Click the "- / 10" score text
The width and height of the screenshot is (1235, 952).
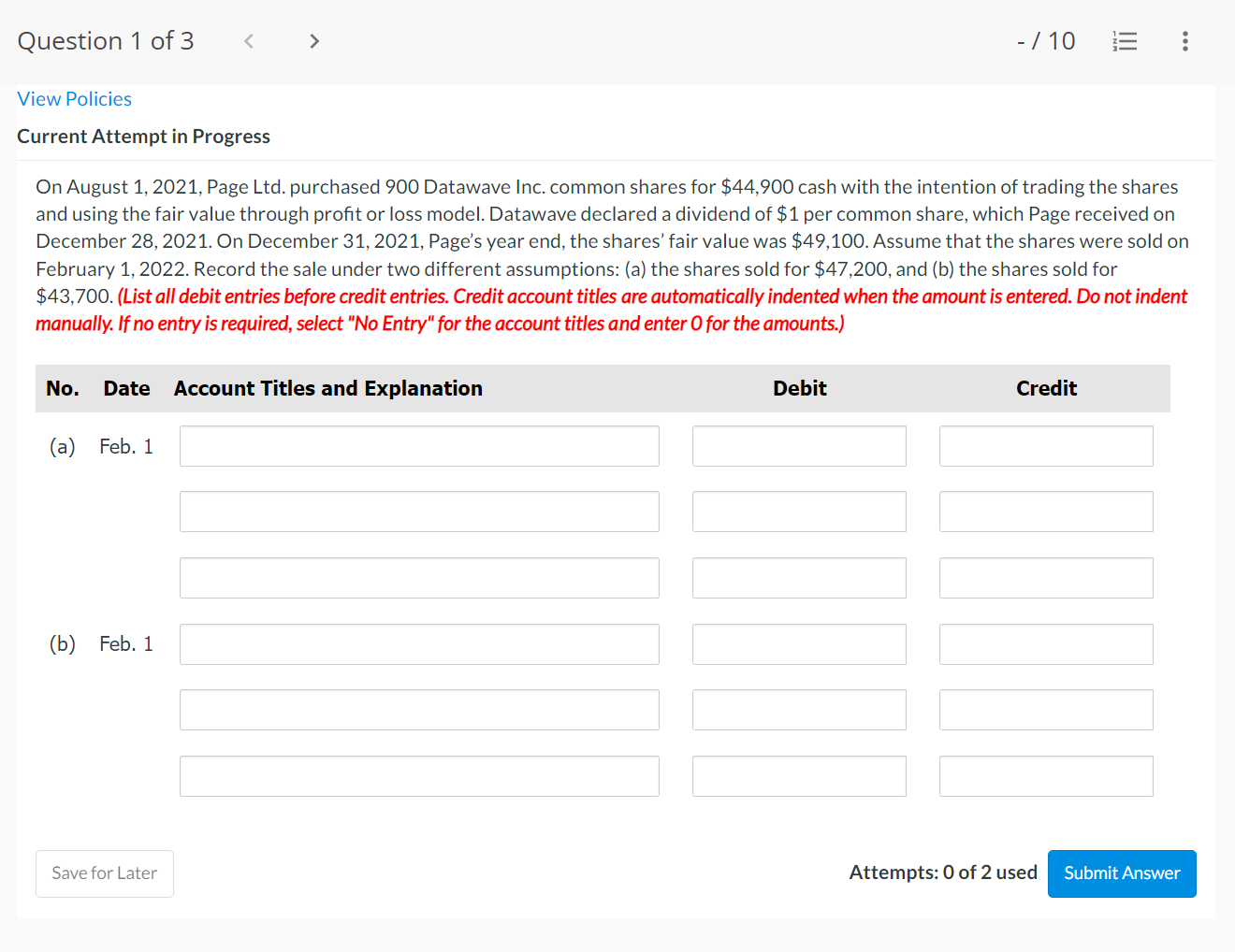point(1046,41)
